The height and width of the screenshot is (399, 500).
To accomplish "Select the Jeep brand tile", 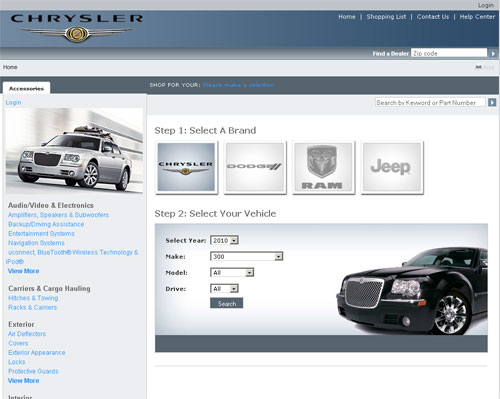I will click(392, 167).
